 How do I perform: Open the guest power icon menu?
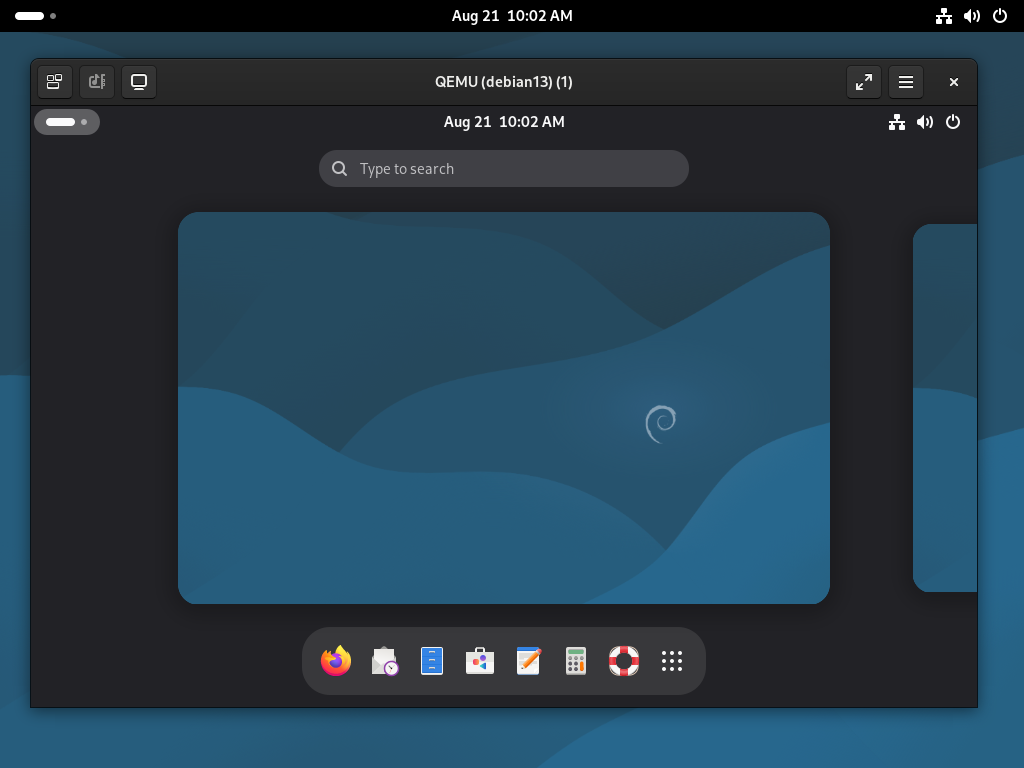point(953,122)
